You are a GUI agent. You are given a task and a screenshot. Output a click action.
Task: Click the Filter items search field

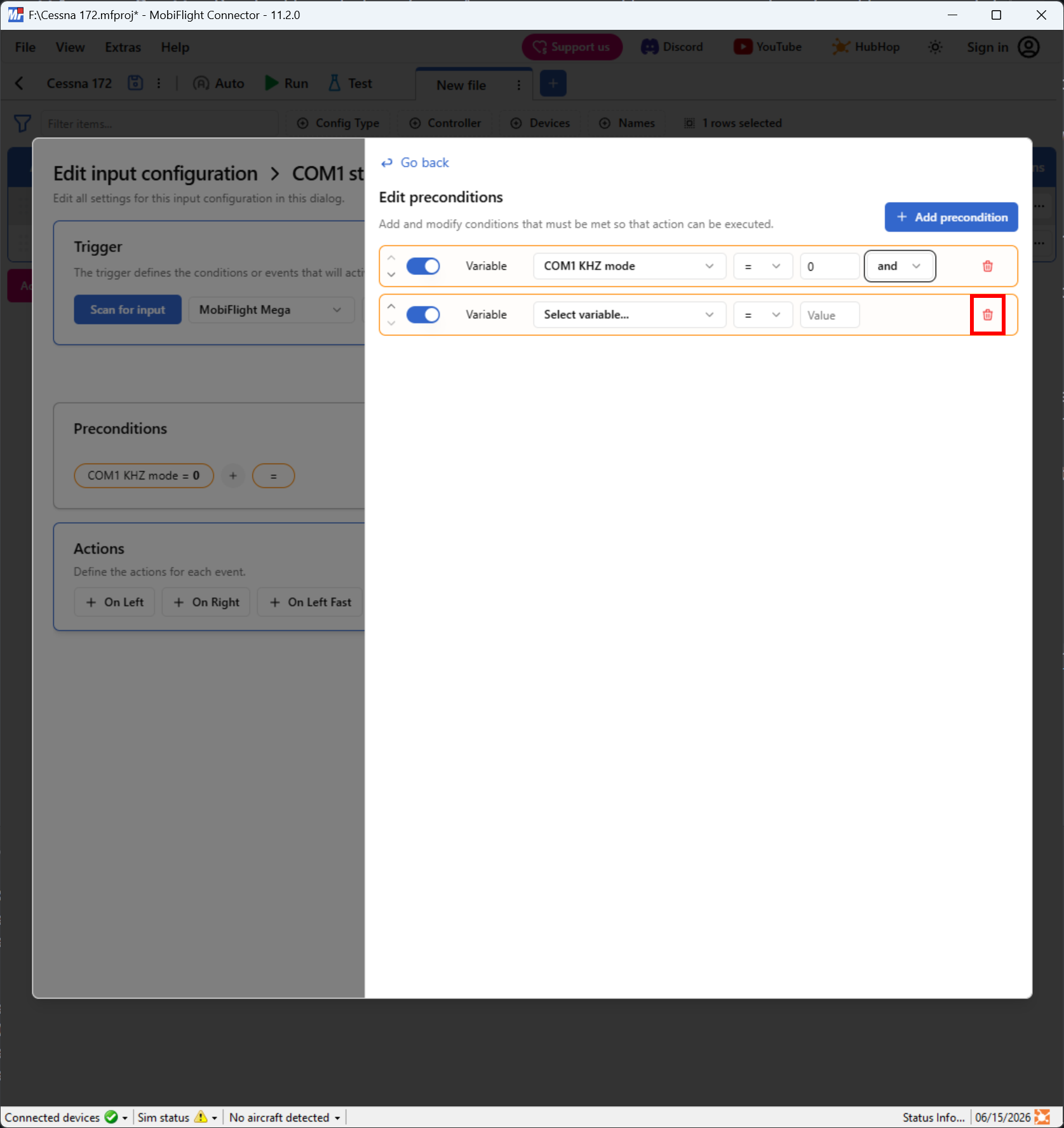point(159,124)
